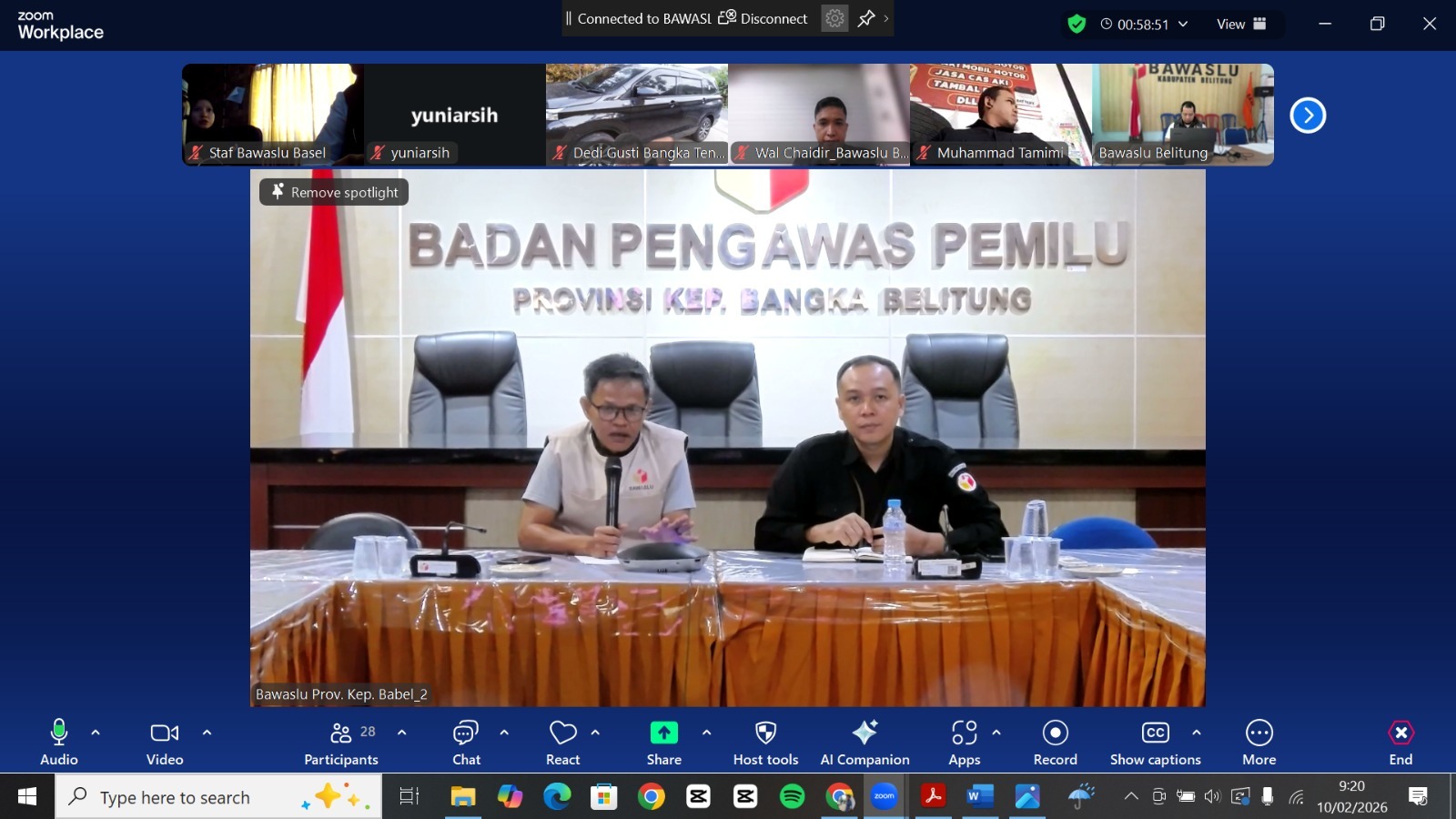Select the Bawaslu Belitung participant thumbnail
1456x819 pixels.
[1183, 115]
